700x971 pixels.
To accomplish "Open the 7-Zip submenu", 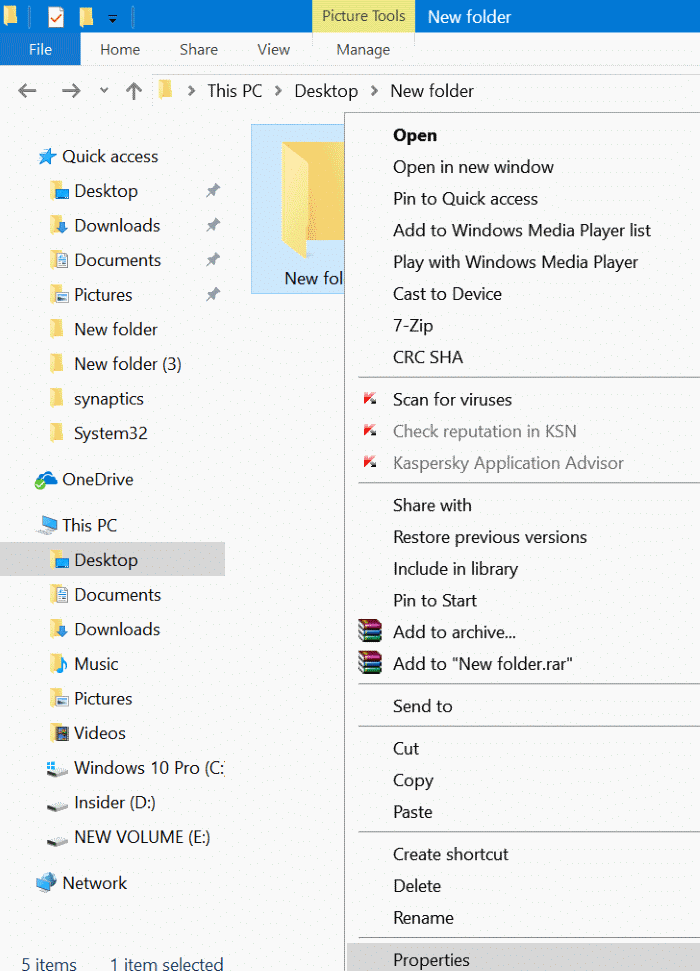I will point(413,325).
